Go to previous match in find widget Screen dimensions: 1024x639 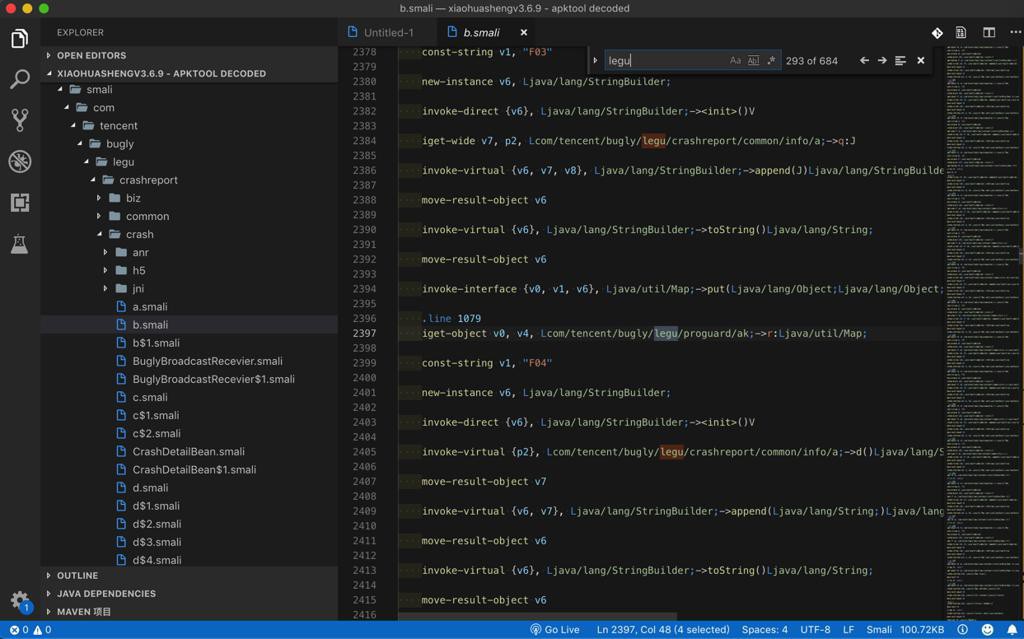(864, 60)
